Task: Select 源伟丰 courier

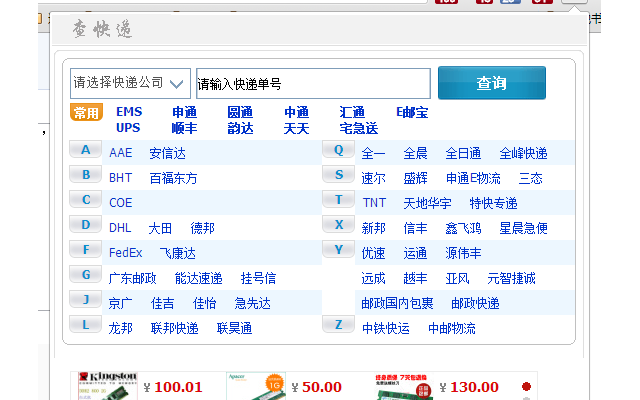Action: tap(463, 253)
